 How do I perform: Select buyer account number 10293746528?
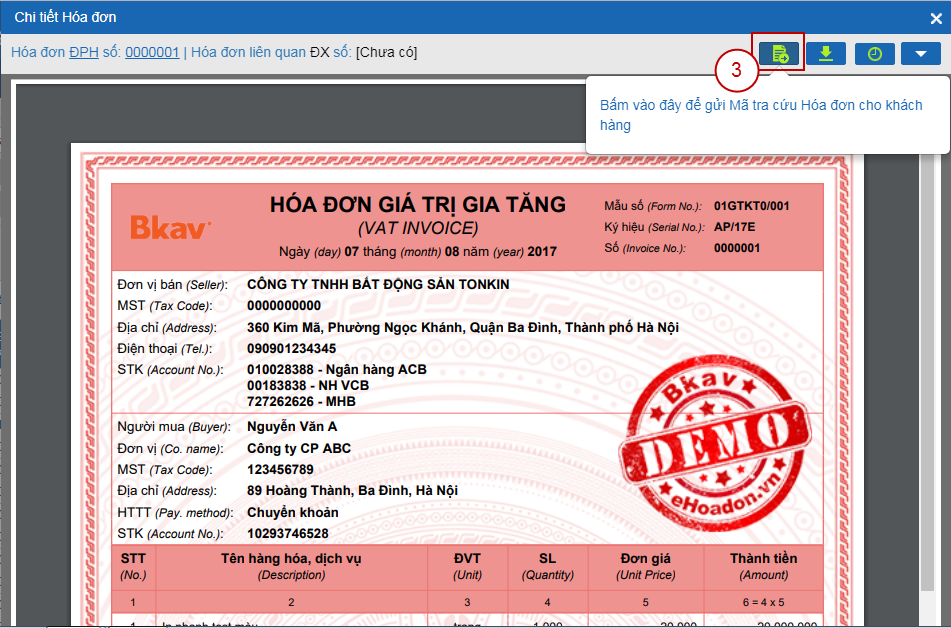point(287,533)
